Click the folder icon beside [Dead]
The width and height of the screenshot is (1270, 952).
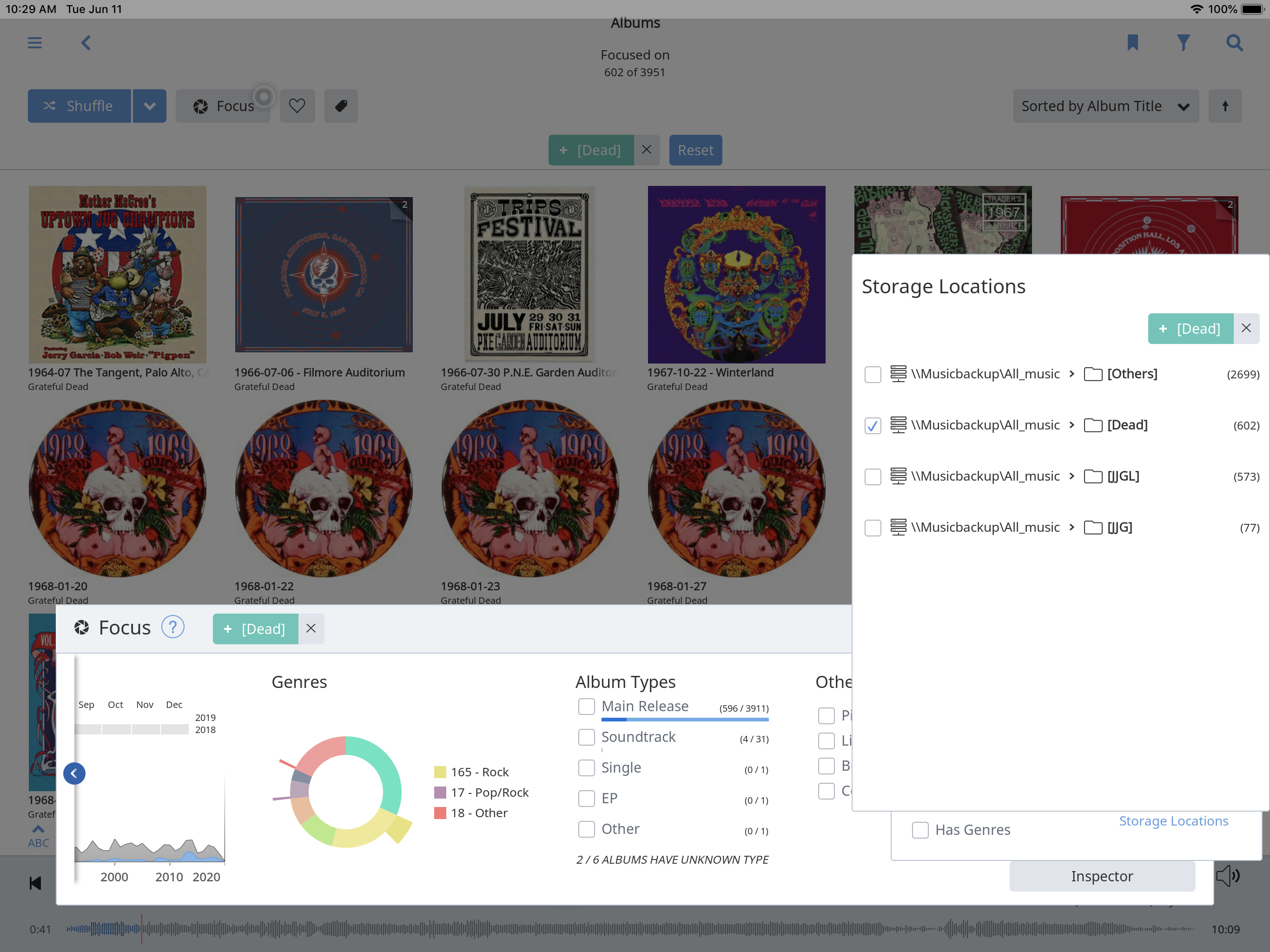pos(1093,425)
